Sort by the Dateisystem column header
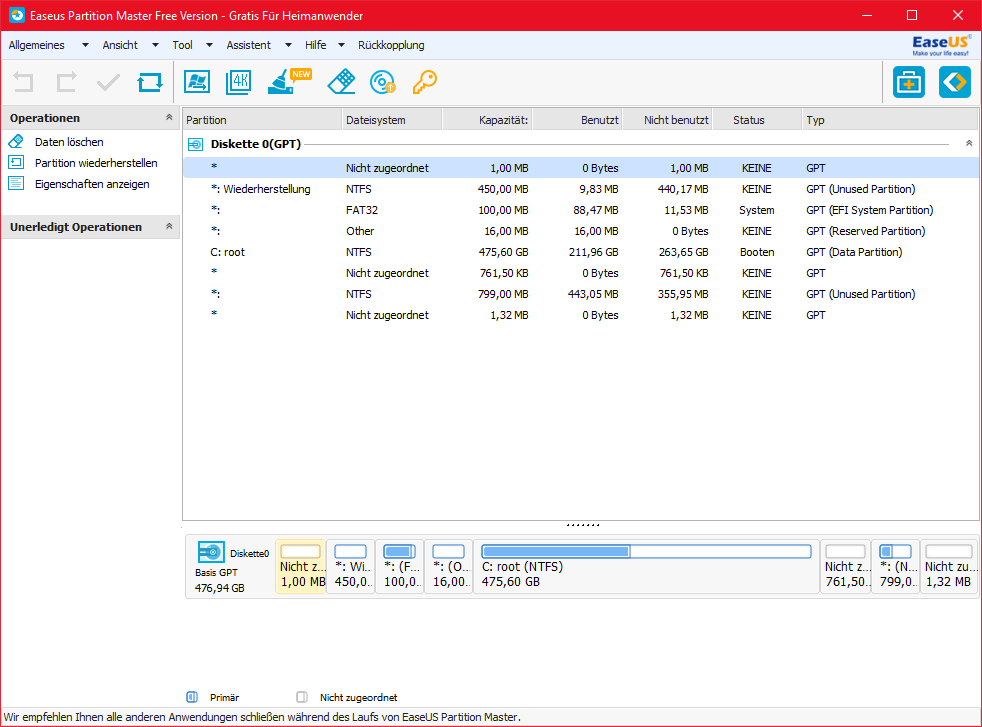 click(393, 120)
